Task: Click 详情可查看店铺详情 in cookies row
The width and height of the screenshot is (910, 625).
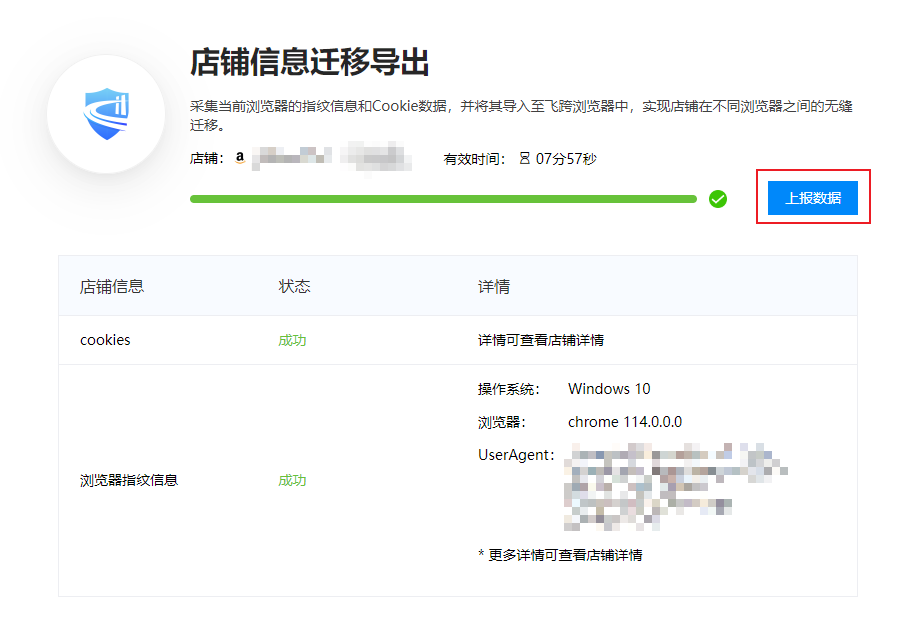Action: pos(541,340)
